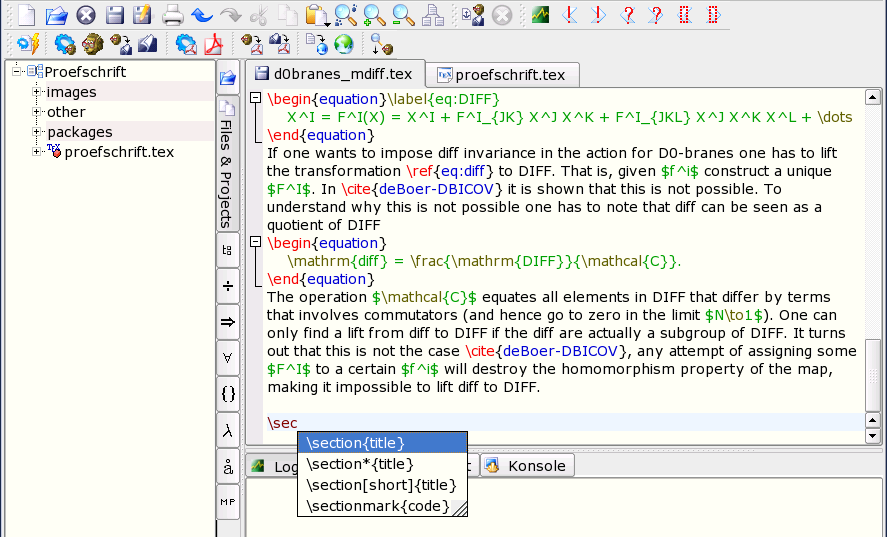This screenshot has width=887, height=537.
Task: View HTML with the green globe icon
Action: tap(344, 44)
